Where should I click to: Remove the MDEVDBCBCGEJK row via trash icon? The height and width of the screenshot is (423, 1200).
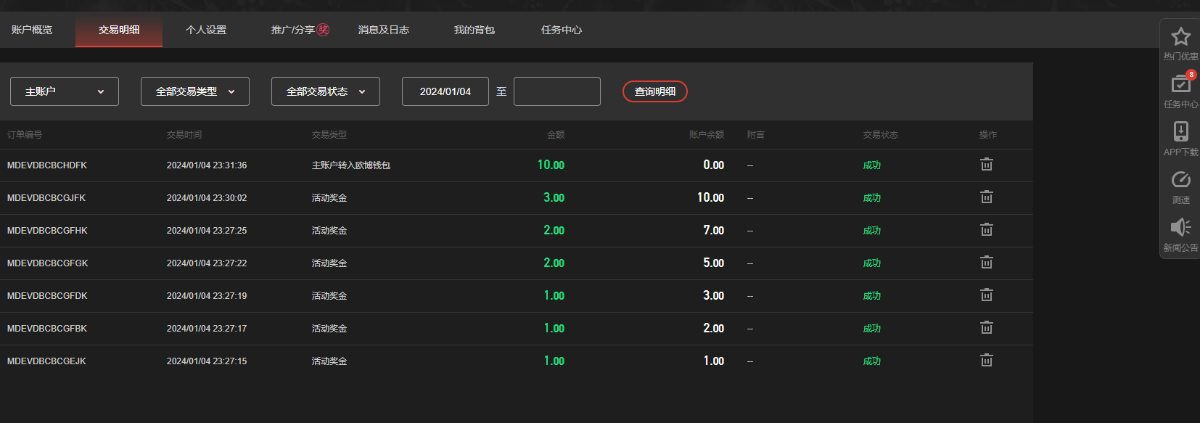point(986,360)
